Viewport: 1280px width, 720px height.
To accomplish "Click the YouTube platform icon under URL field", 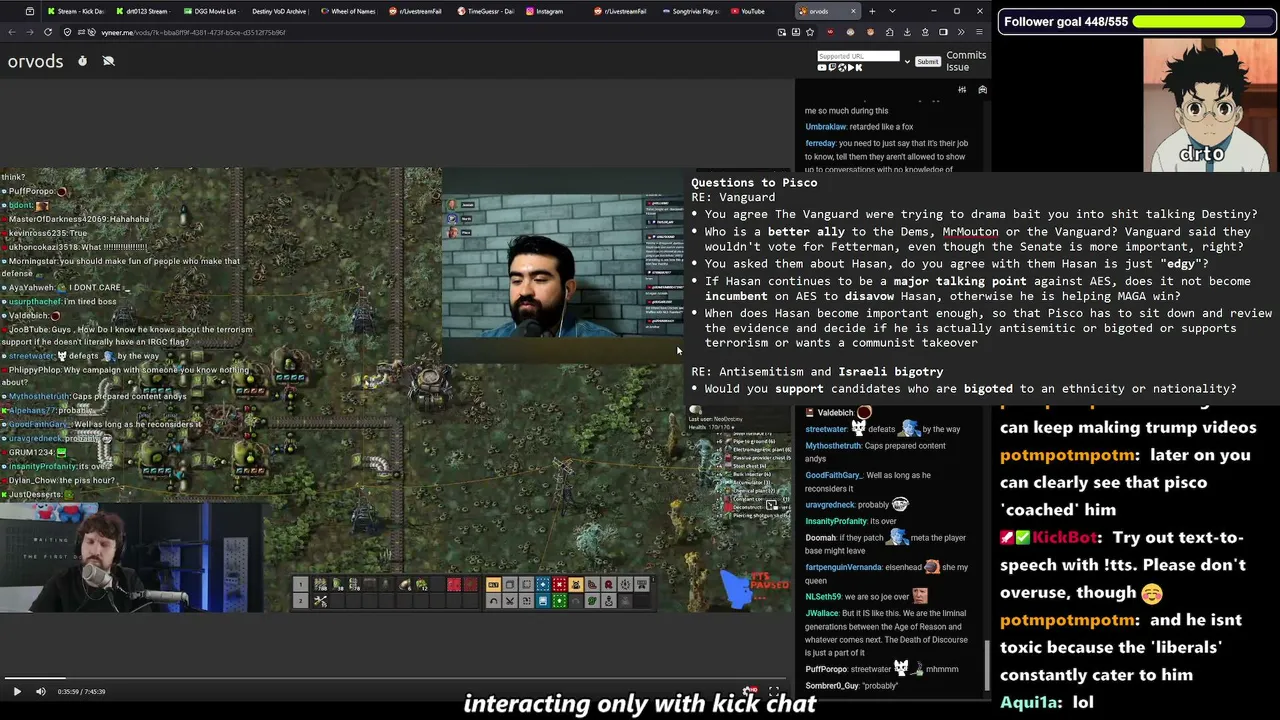I will click(823, 68).
